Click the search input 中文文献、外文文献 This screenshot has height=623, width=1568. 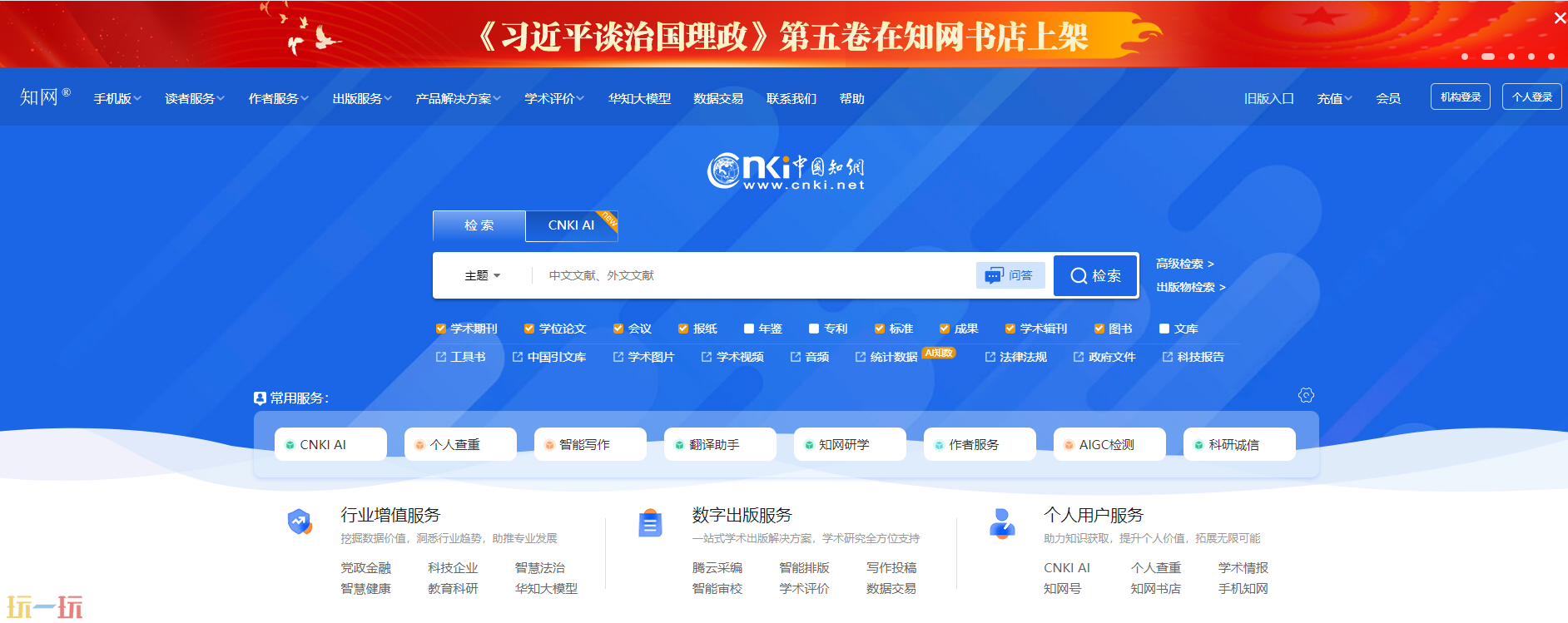coord(753,275)
